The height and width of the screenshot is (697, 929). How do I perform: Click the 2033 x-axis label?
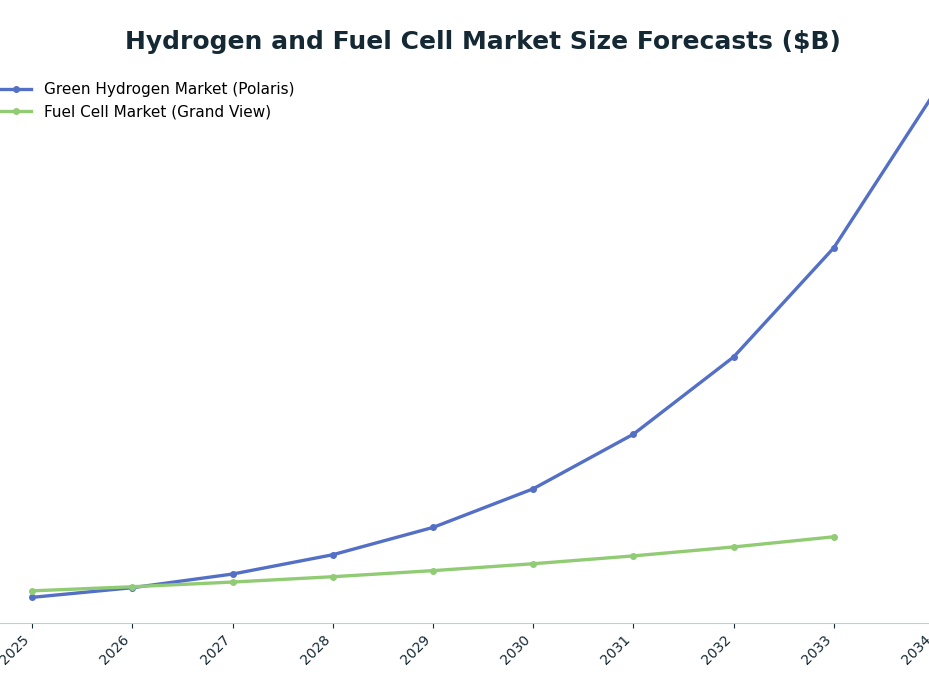[x=816, y=650]
